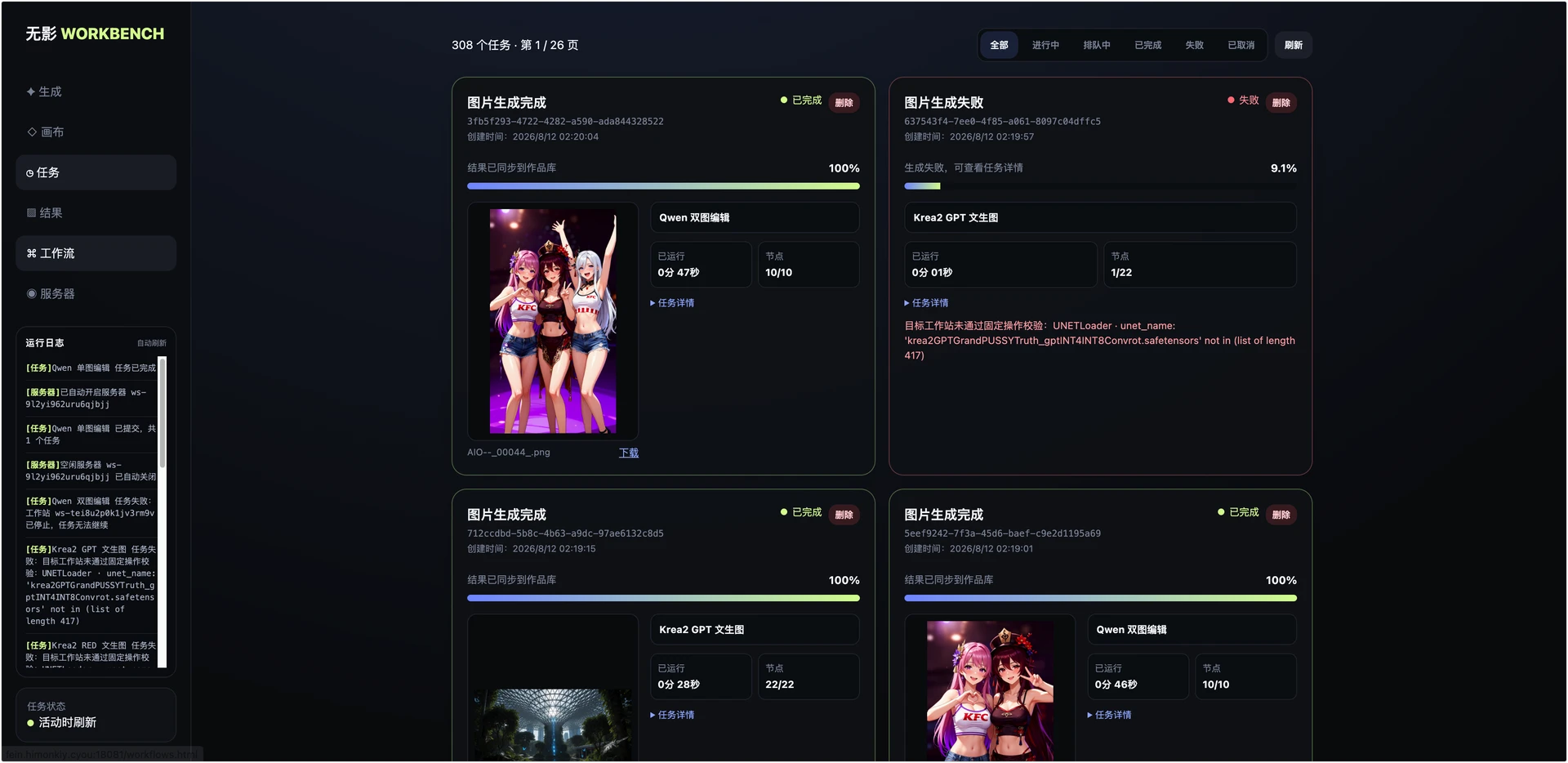Click the 自动刷新 label in the run log
Screen dimensions: 1568x763
(152, 343)
